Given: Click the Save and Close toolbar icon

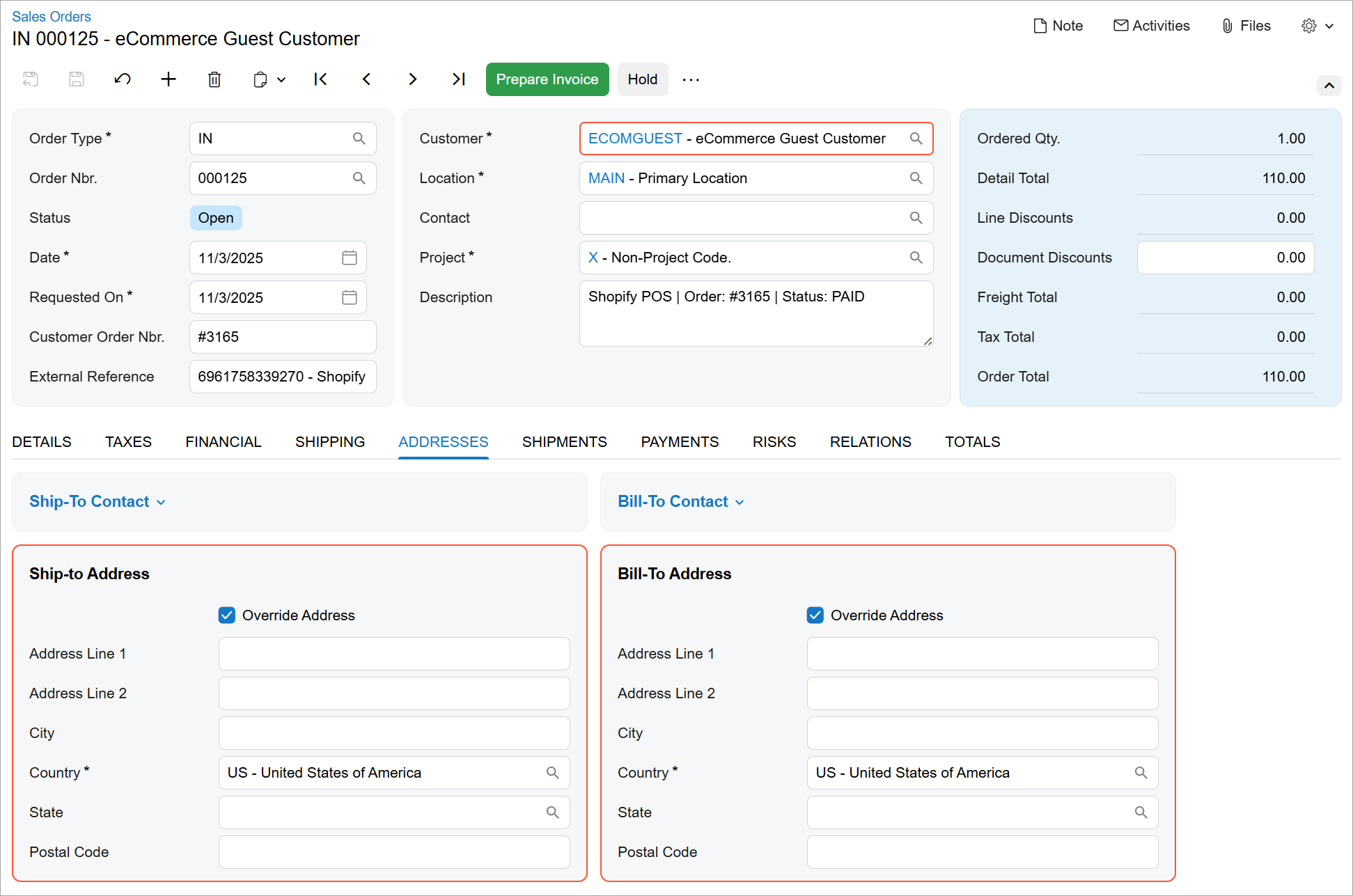Looking at the screenshot, I should (x=31, y=79).
